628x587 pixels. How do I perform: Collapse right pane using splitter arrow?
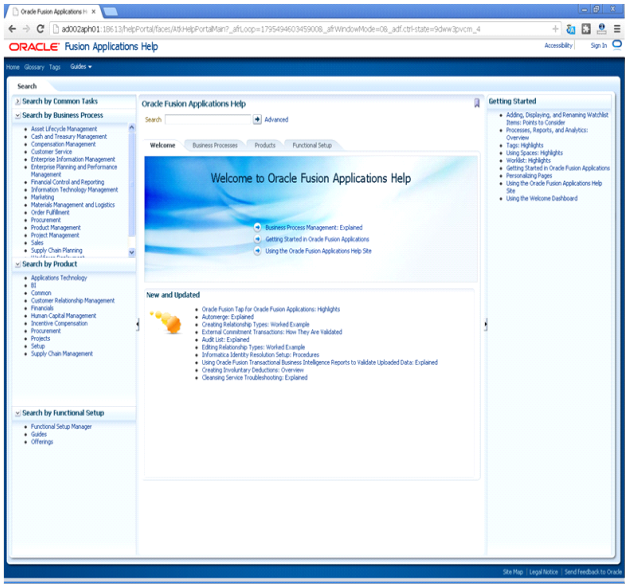(x=485, y=324)
